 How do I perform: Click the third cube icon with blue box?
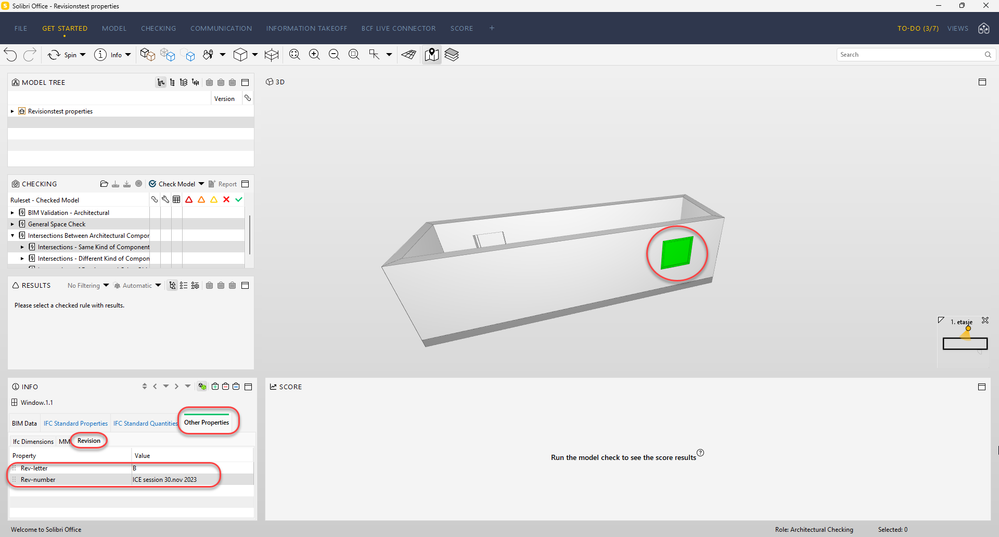point(190,56)
